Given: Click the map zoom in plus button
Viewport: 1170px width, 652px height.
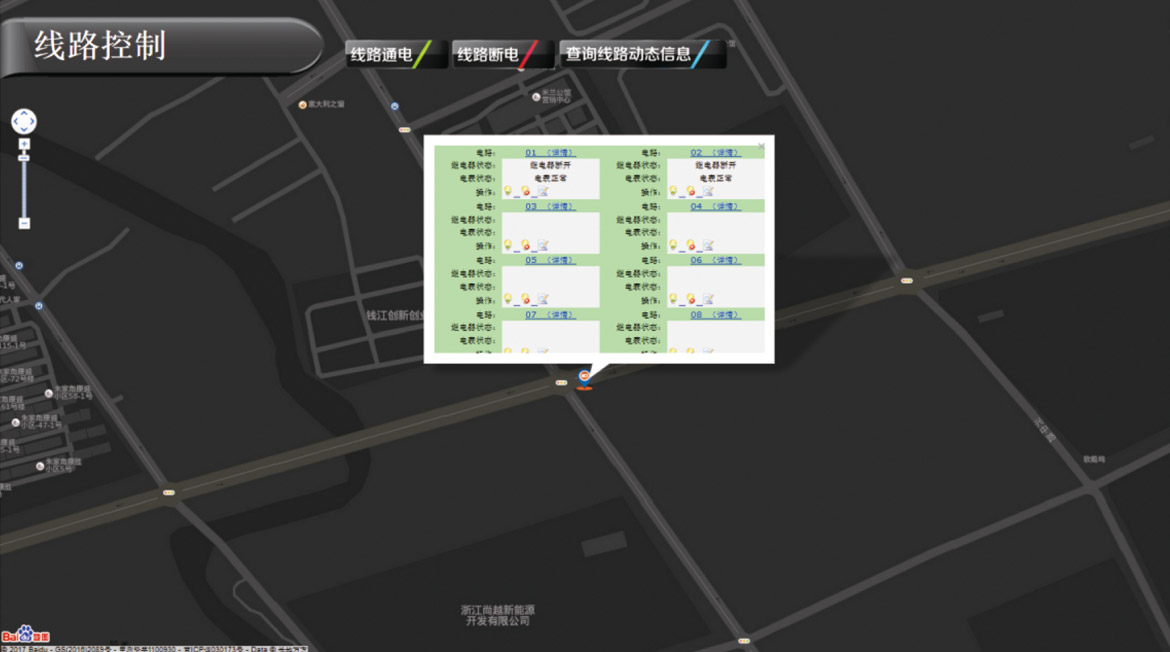Looking at the screenshot, I should (x=24, y=145).
